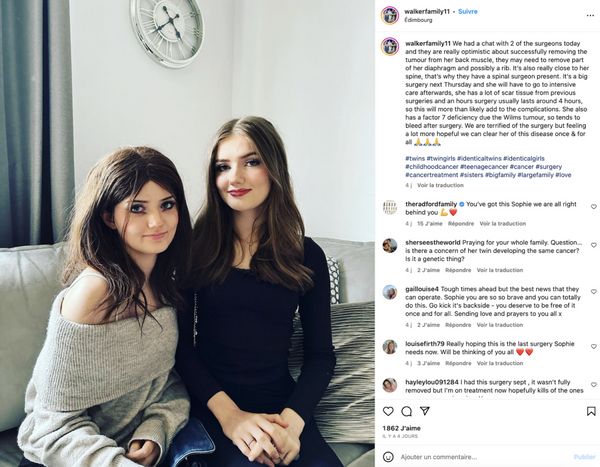This screenshot has width=600, height=467.
Task: View the 1862 J'aime likes list
Action: point(401,428)
